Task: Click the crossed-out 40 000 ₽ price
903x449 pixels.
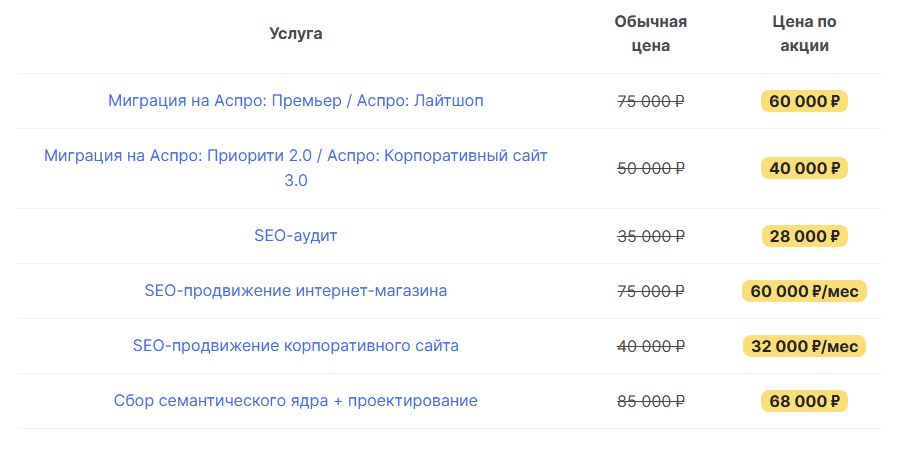Action: (x=651, y=346)
